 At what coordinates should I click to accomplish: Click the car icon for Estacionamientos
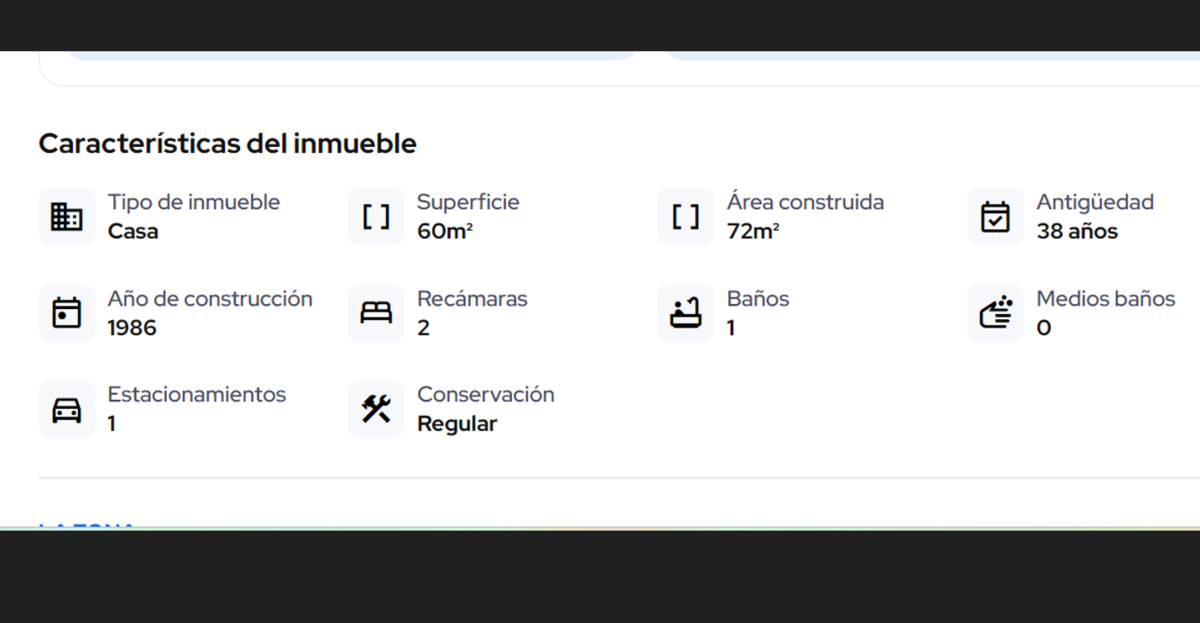point(66,409)
